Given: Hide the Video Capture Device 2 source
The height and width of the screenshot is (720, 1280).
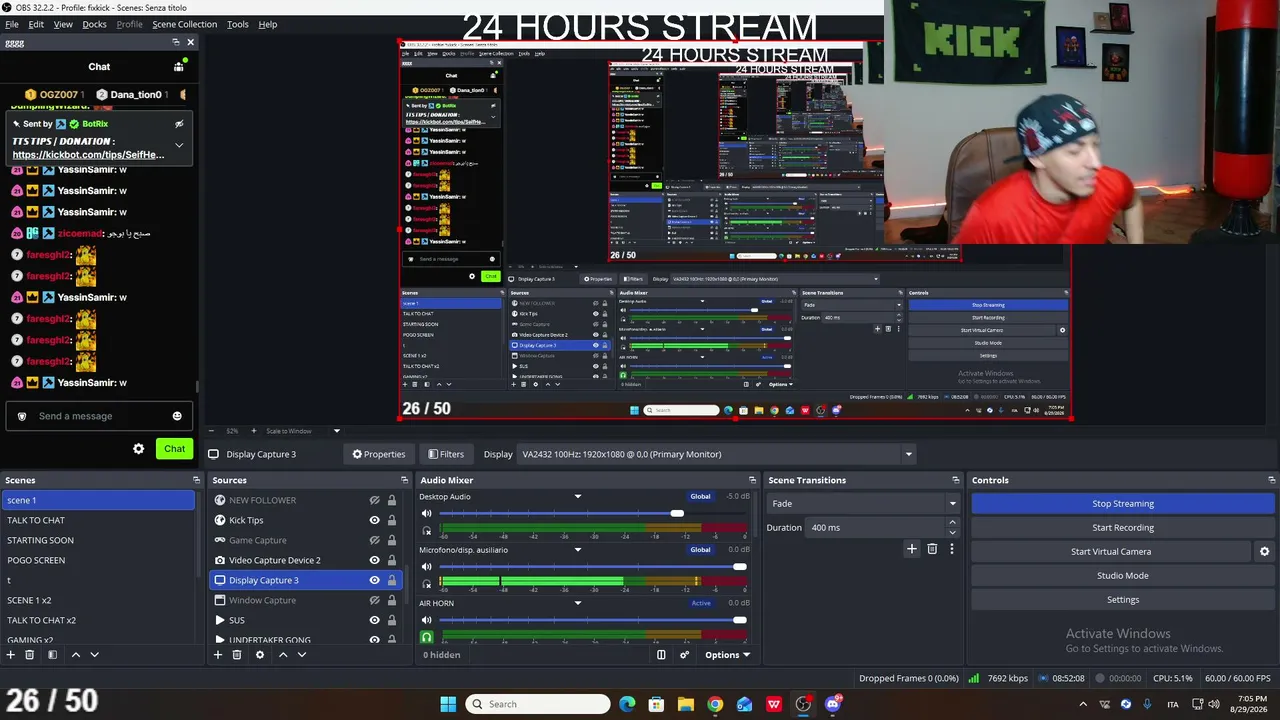Looking at the screenshot, I should [374, 560].
